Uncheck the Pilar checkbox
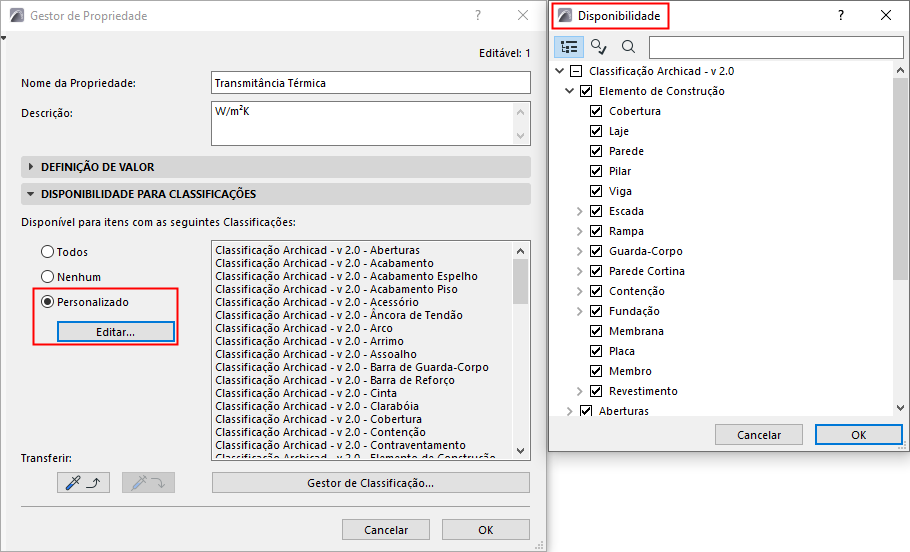910x552 pixels. click(x=596, y=171)
